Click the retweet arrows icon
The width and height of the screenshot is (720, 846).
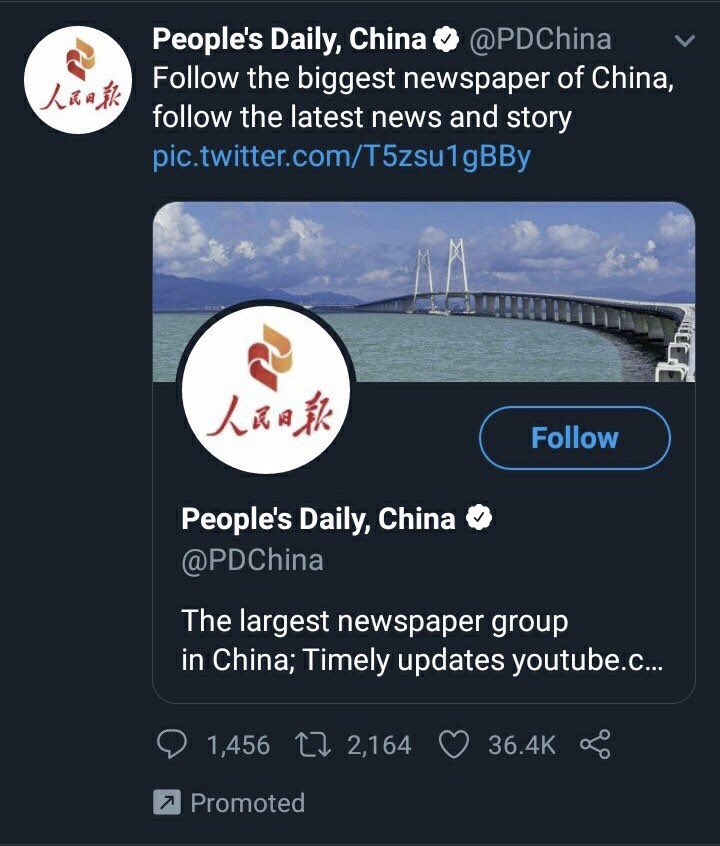[x=313, y=745]
